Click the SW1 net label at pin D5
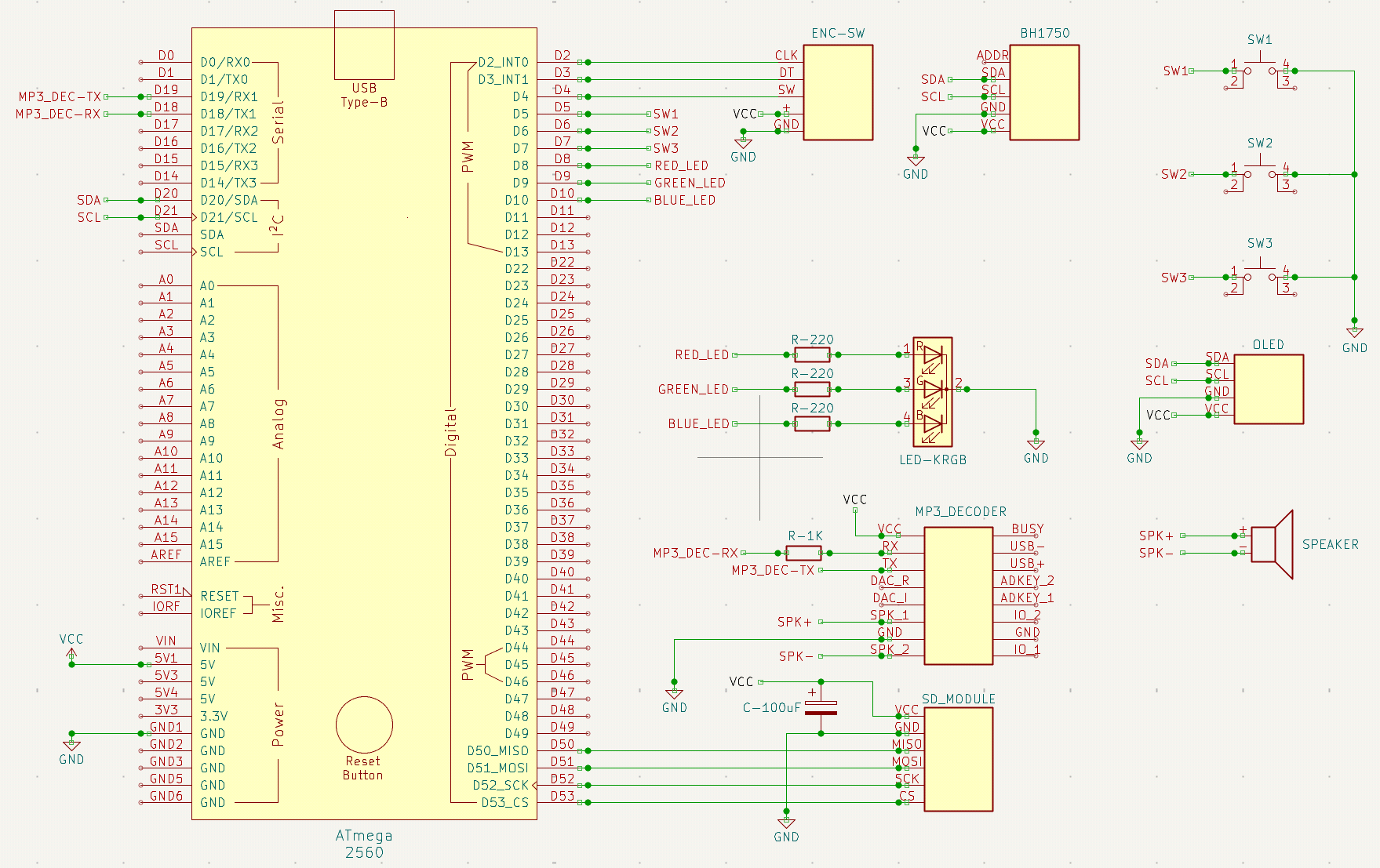Viewport: 1380px width, 868px height. coord(666,114)
